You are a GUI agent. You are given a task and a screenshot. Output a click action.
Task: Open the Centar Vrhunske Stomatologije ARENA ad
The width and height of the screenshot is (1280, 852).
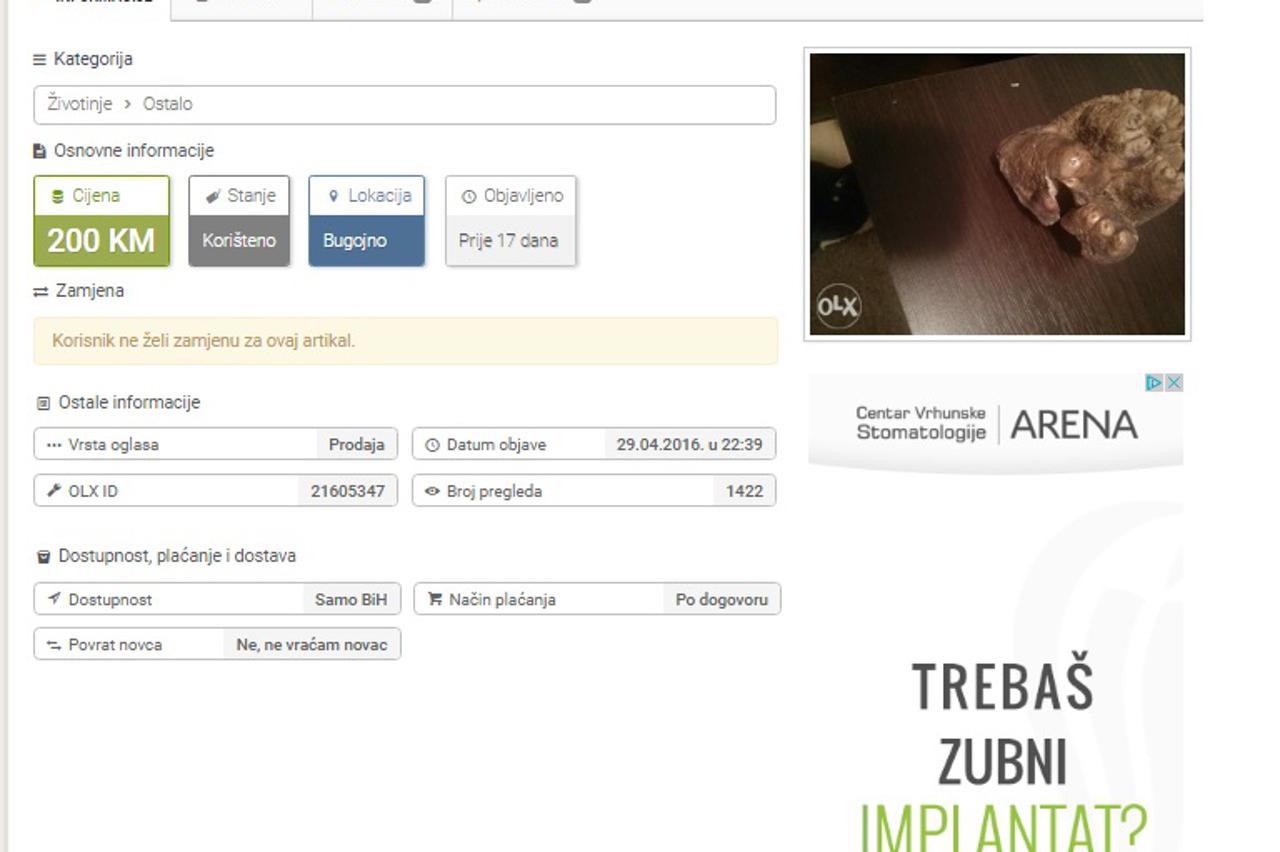996,424
